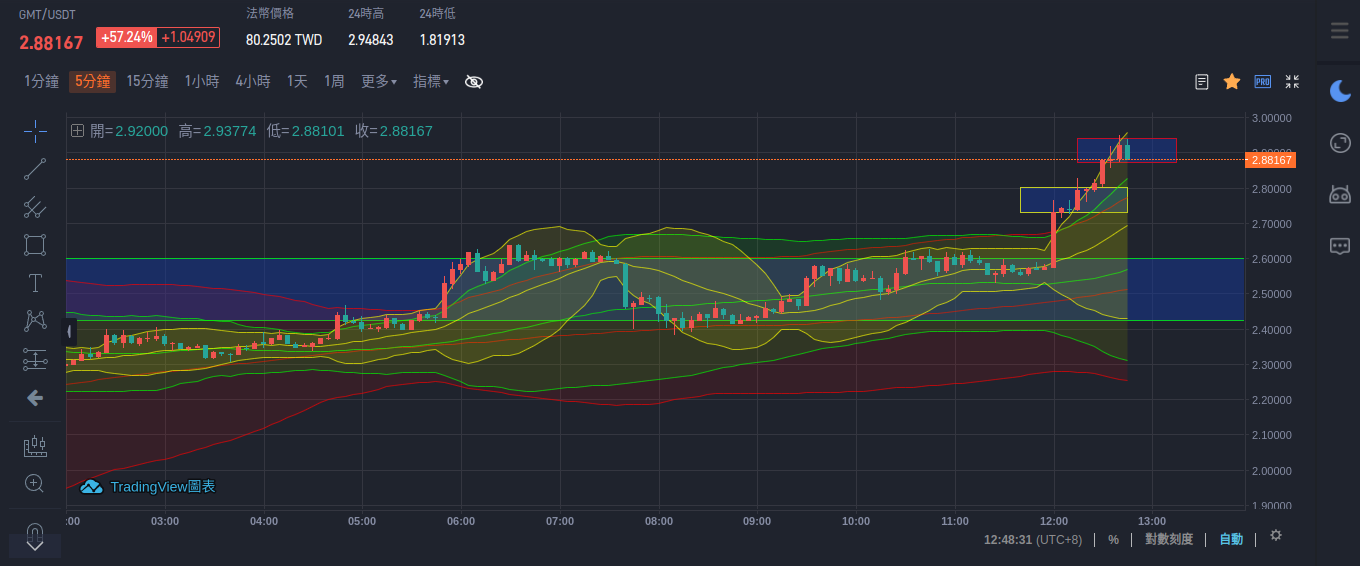Open the 指標 indicators dropdown

point(431,82)
